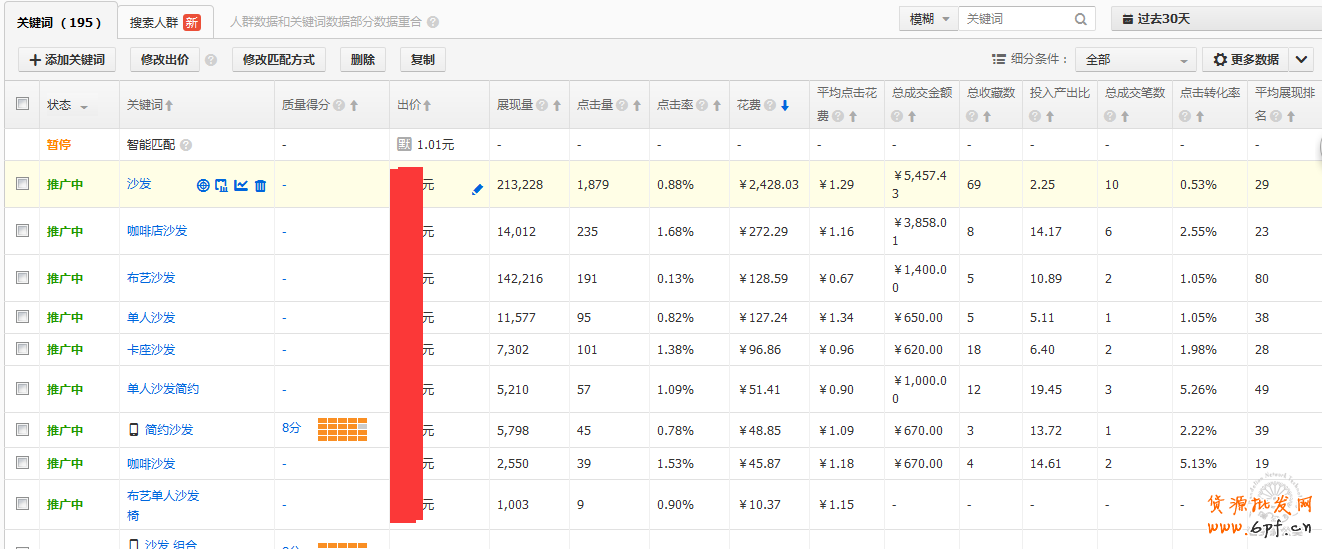Screen dimensions: 1322x549
Task: Click the blue sort arrow on 花费 column
Action: 785,105
